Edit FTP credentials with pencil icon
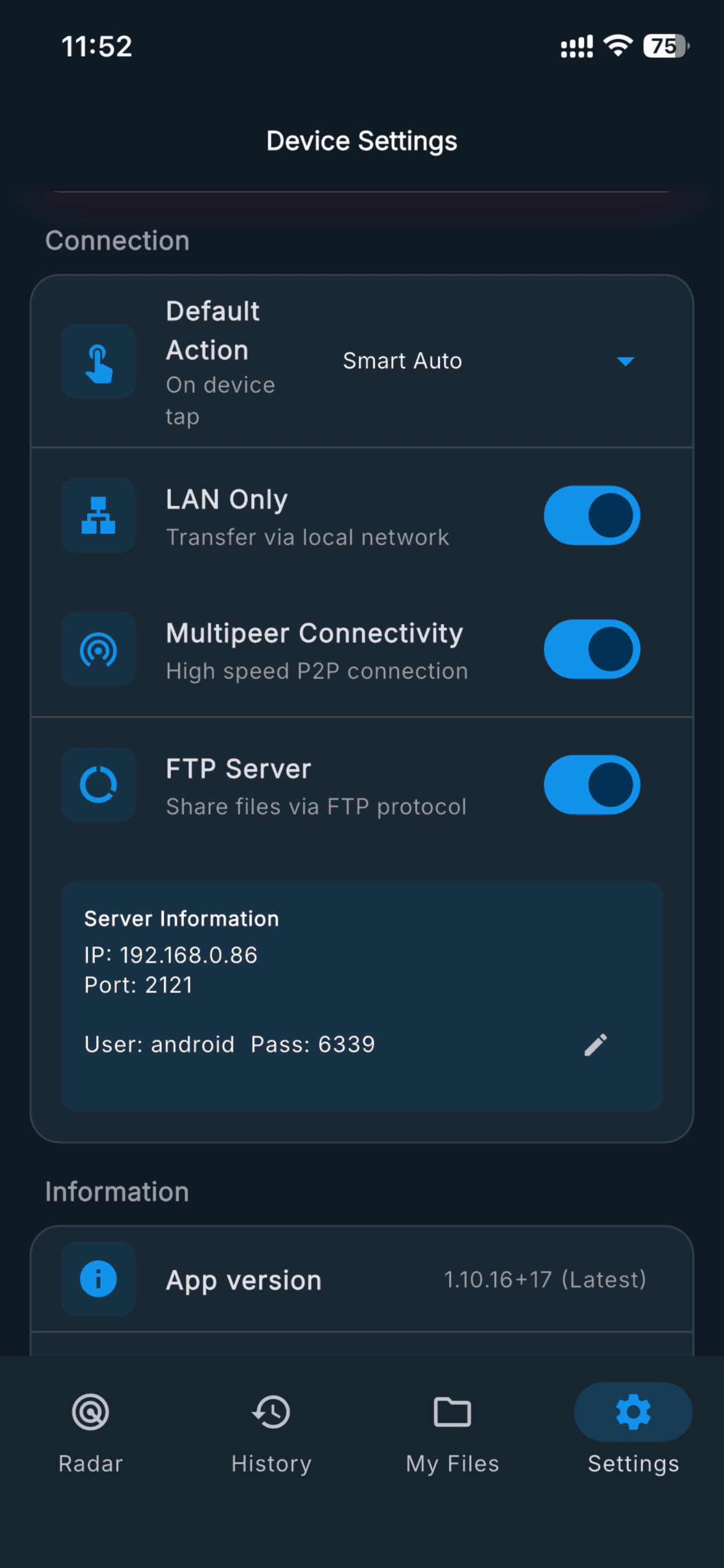This screenshot has width=724, height=1568. point(596,1045)
